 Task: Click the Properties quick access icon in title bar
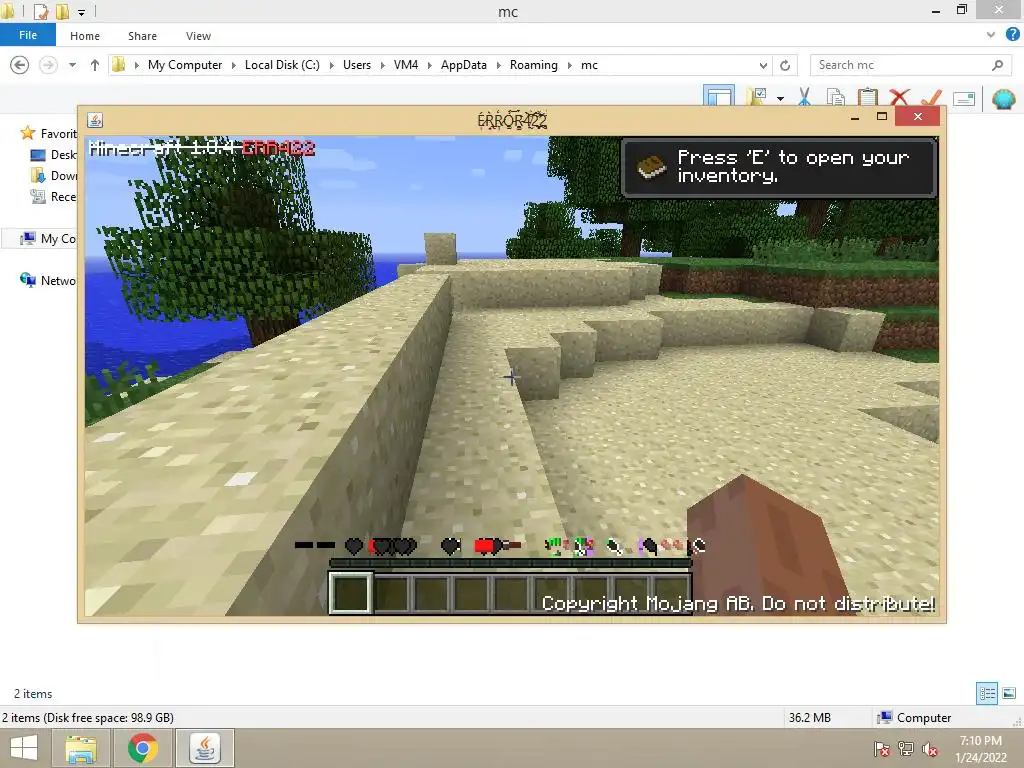40,11
